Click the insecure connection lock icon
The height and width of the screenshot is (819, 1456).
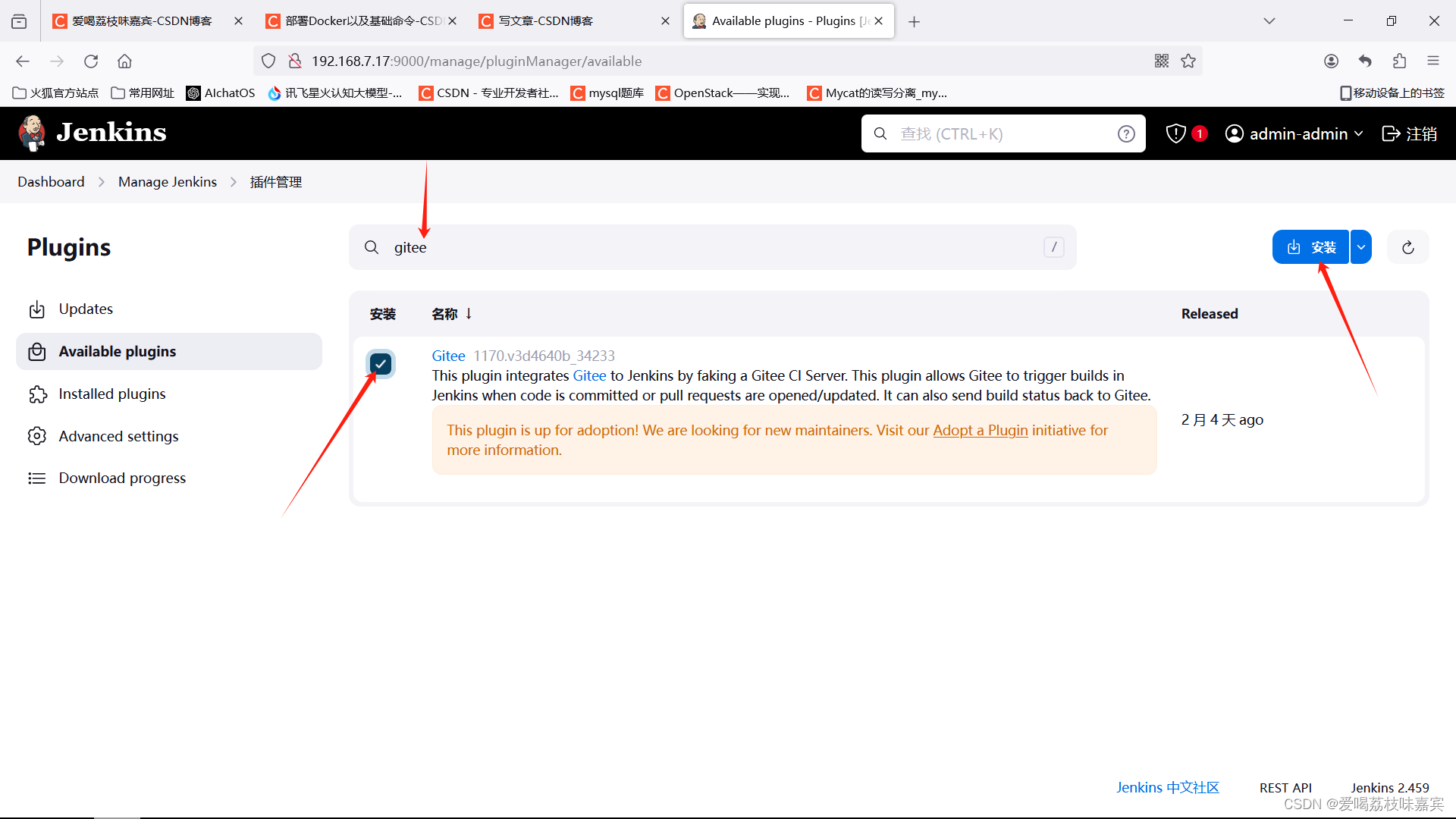tap(295, 61)
